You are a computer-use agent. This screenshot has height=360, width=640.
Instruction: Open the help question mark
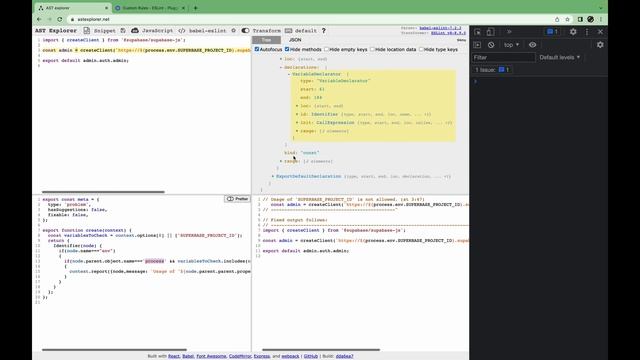pyautogui.click(x=324, y=31)
